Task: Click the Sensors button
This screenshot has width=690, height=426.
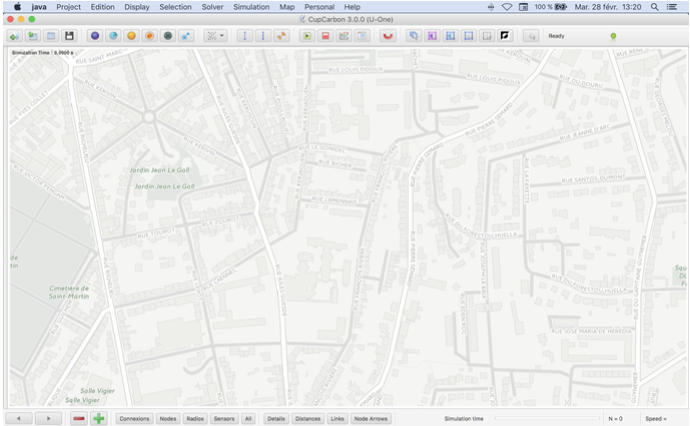Action: click(x=224, y=418)
